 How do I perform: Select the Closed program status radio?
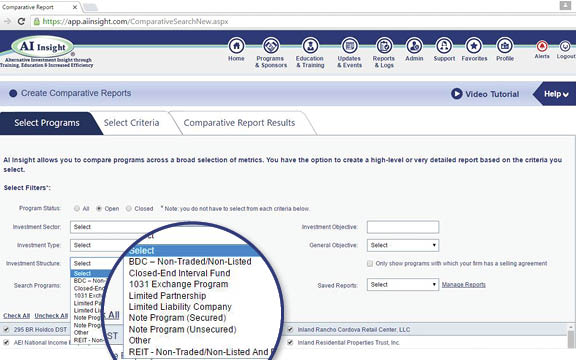click(x=129, y=208)
